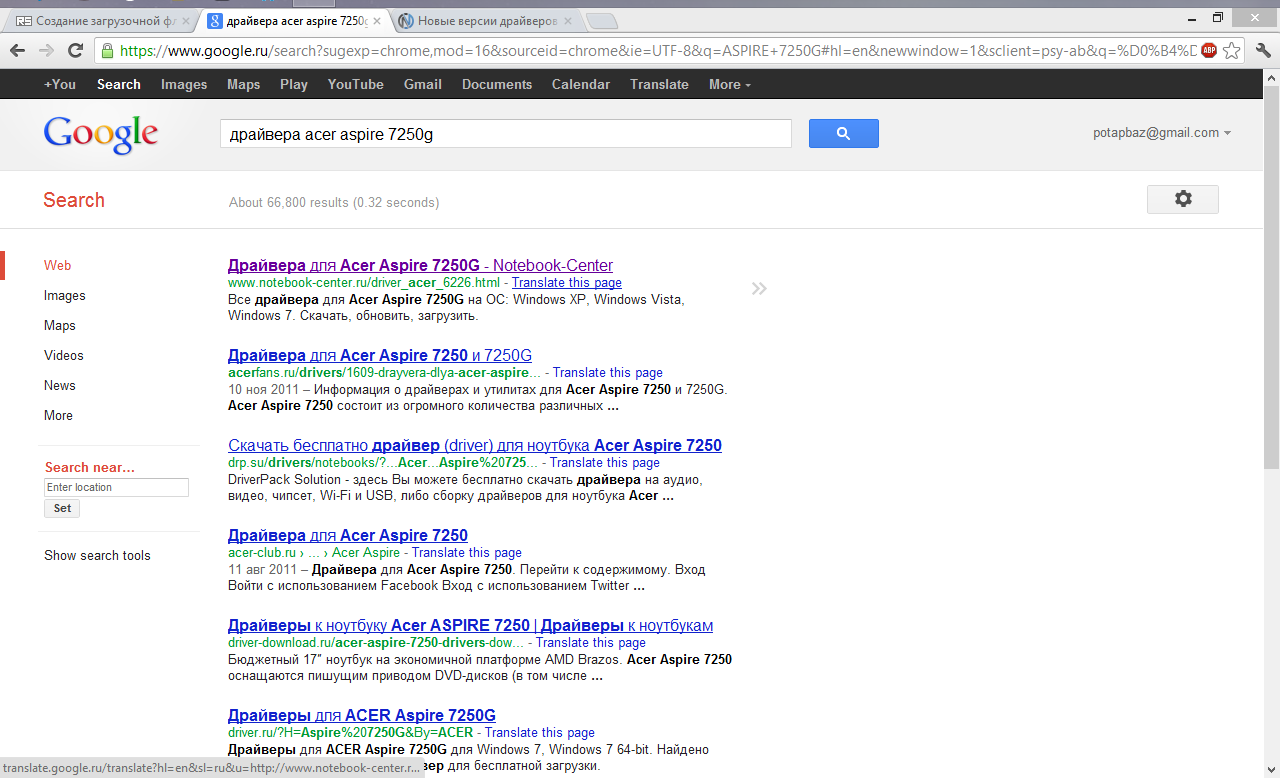This screenshot has width=1280, height=778.
Task: Click 'Acer Aspire' breadcrumb under acer-club.ru
Action: click(366, 553)
